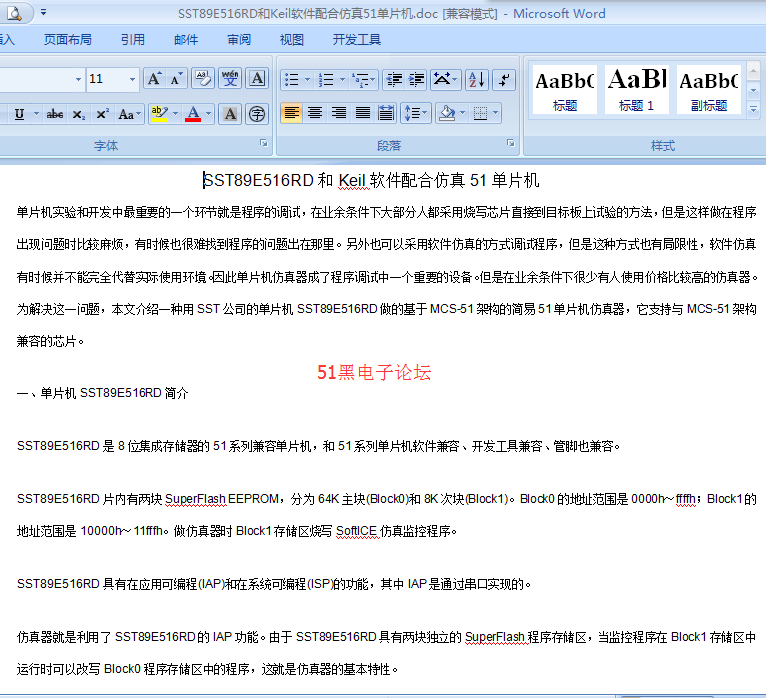Image resolution: width=766 pixels, height=698 pixels.
Task: Apply the yellow text highlight color
Action: click(159, 114)
